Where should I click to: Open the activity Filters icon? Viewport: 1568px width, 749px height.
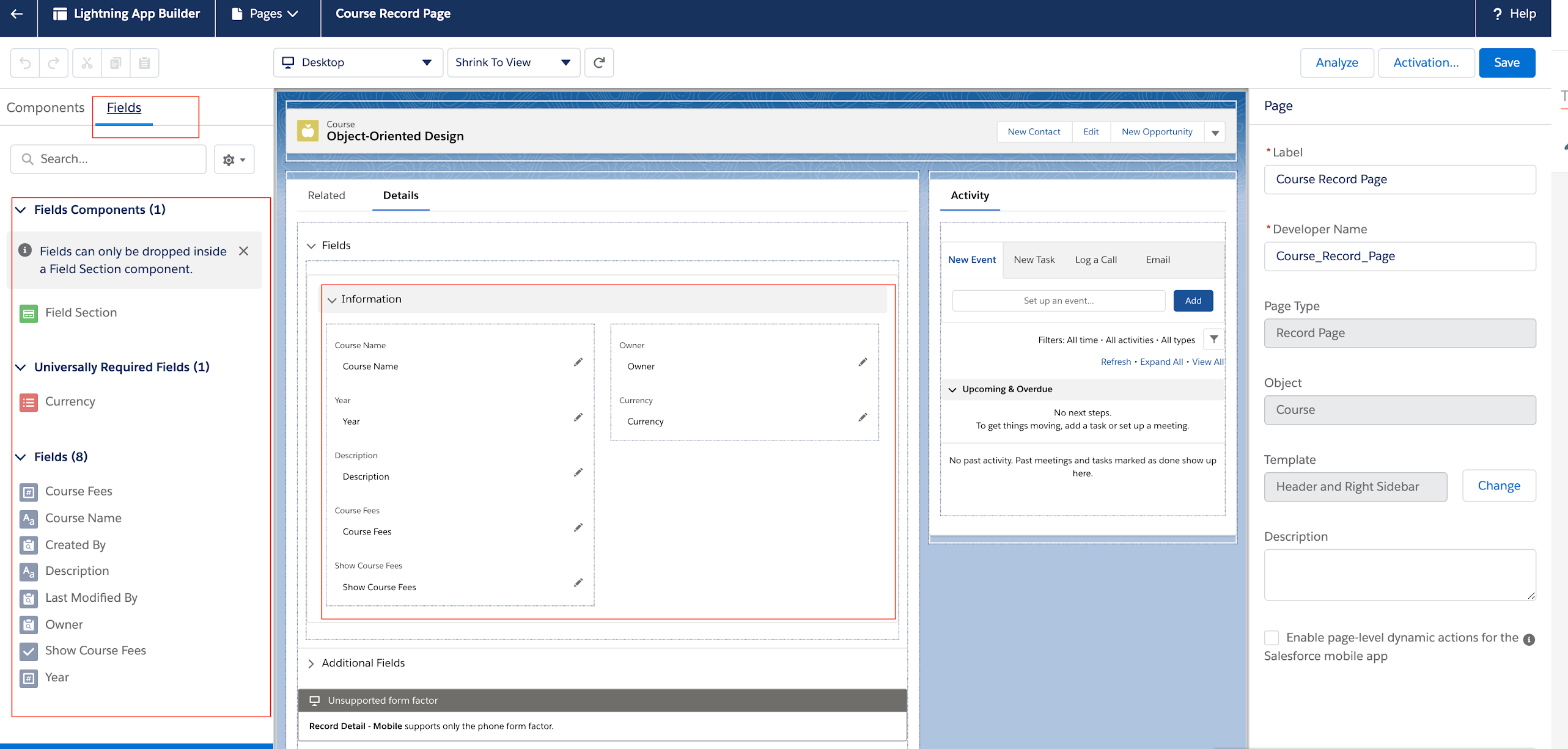coord(1214,339)
